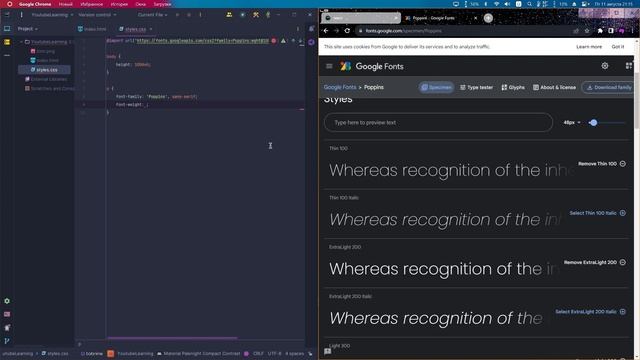Click the preview text input field
This screenshot has height=360, width=640.
click(x=438, y=122)
